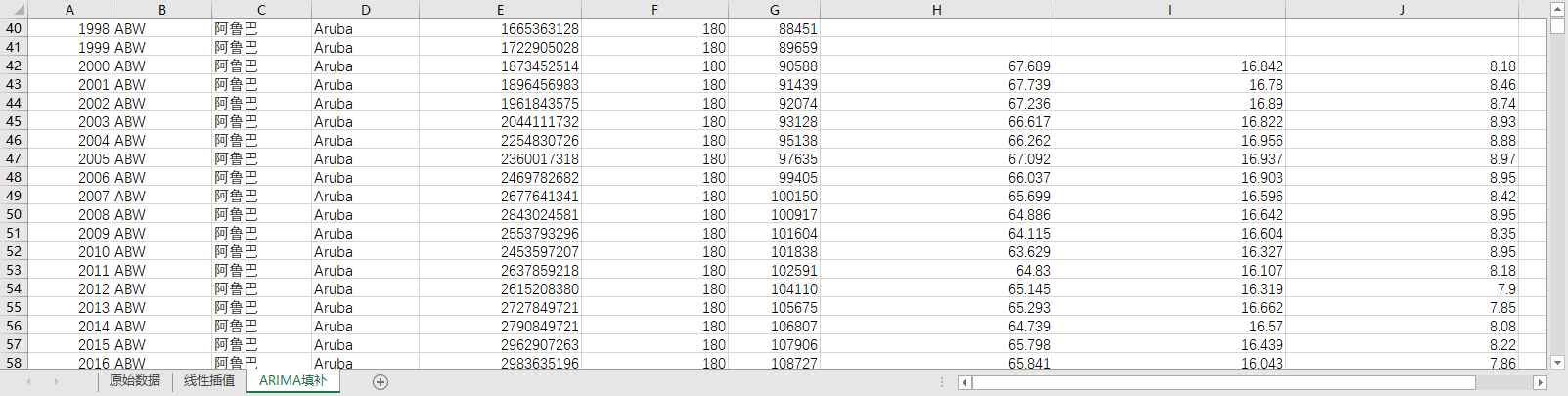Click cell containing 7.85
Screen dimensions: 1568x396
click(x=1402, y=307)
